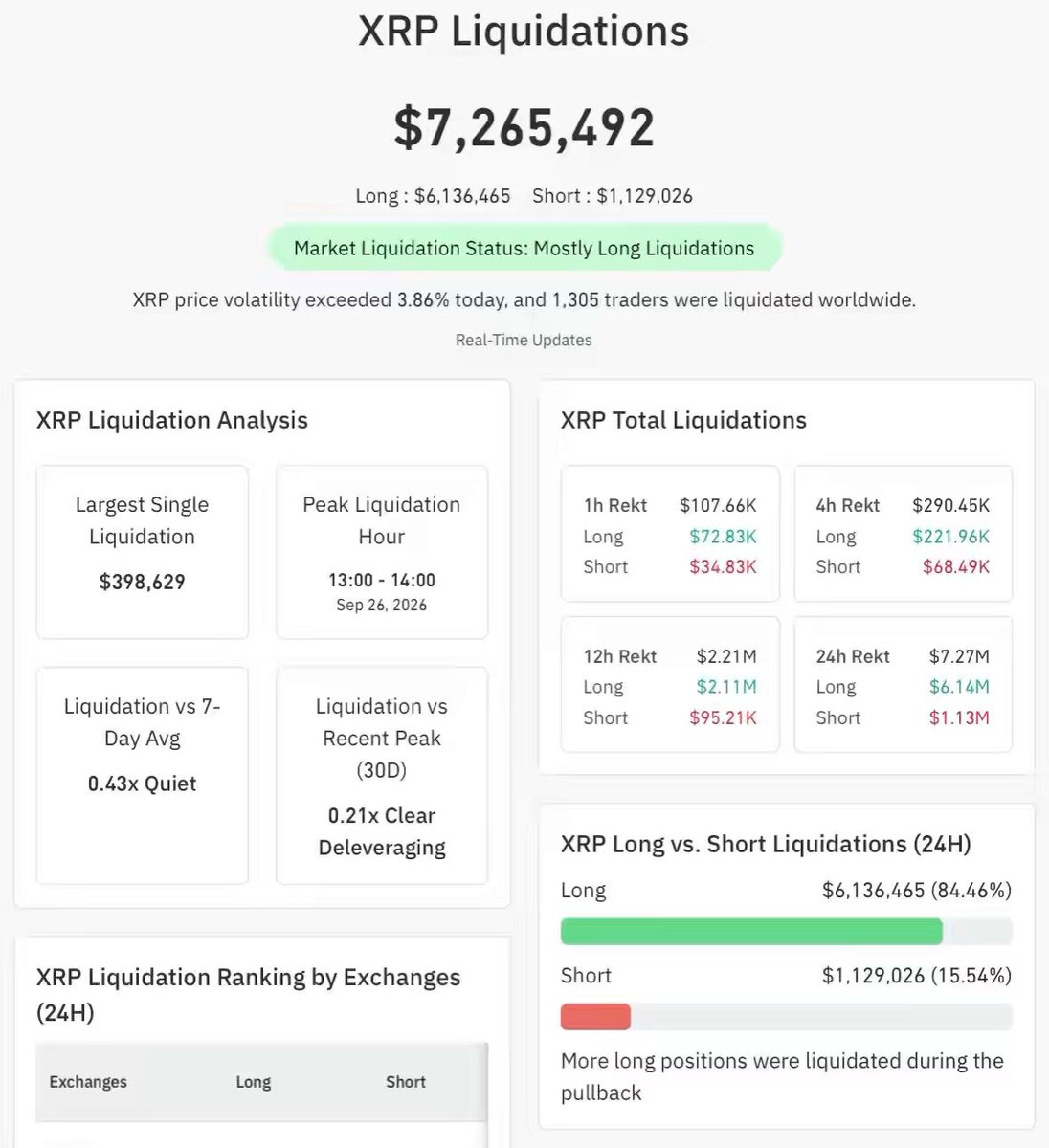Screen dimensions: 1049x1148
Task: Click the Long : $6,136,465 summary
Action: pyautogui.click(x=433, y=196)
